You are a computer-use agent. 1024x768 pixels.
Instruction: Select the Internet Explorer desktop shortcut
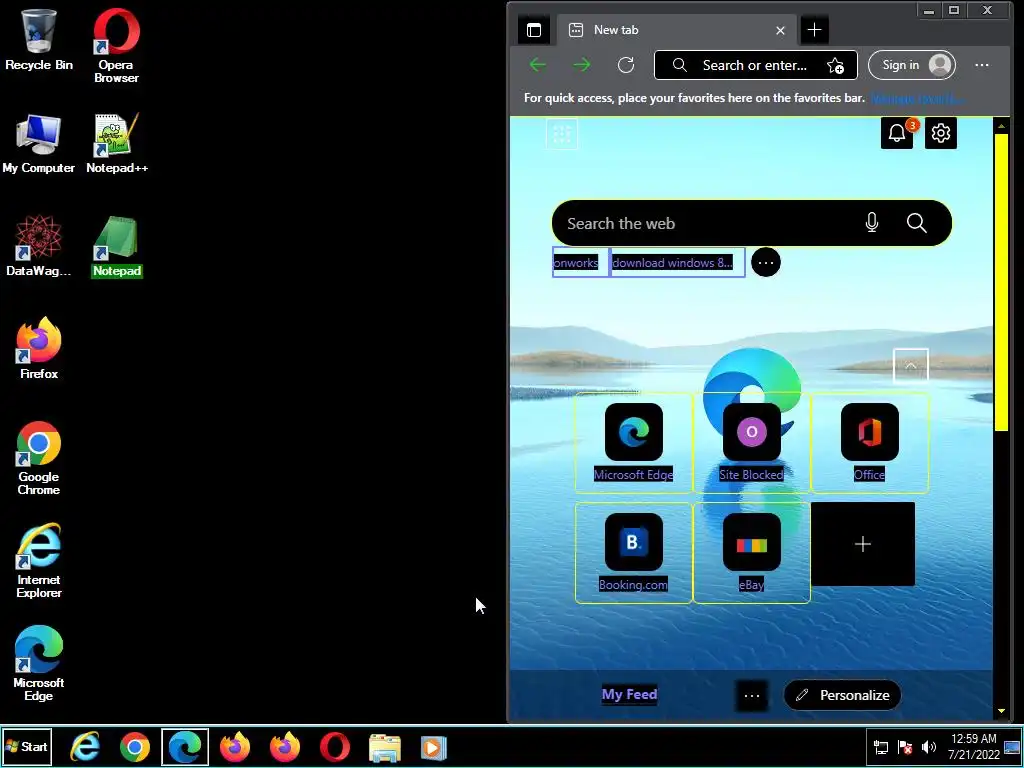tap(39, 561)
